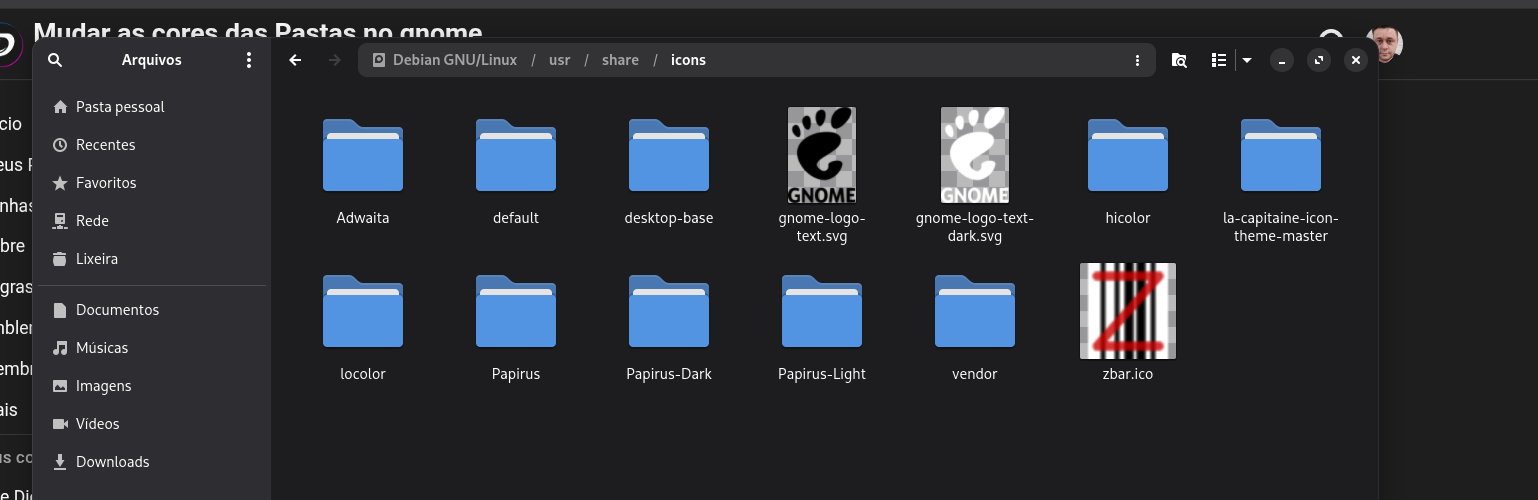The height and width of the screenshot is (500, 1538).
Task: Open the Arquivos main menu (three dots)
Action: [x=249, y=60]
